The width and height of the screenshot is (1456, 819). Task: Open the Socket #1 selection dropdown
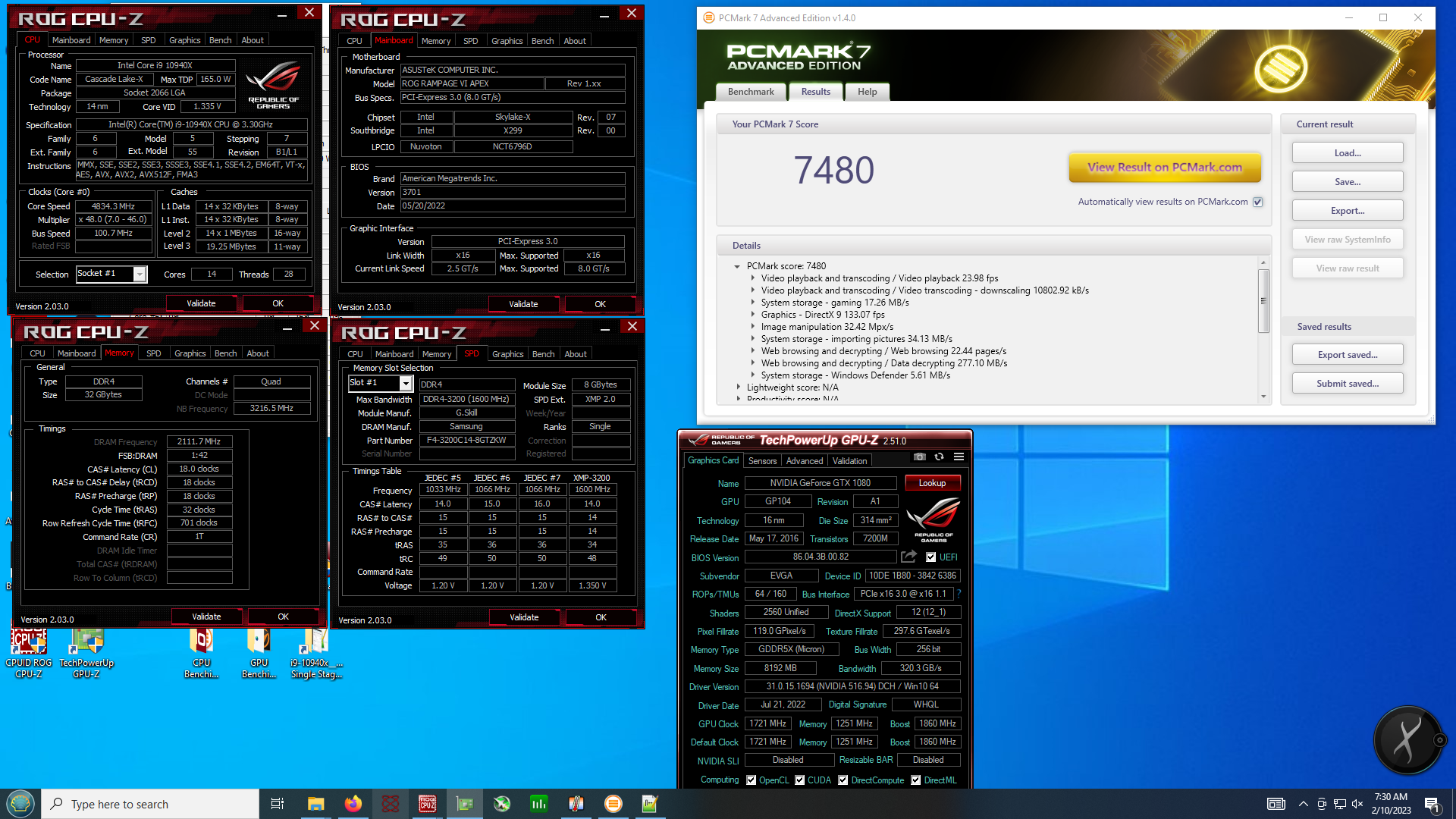pos(140,275)
